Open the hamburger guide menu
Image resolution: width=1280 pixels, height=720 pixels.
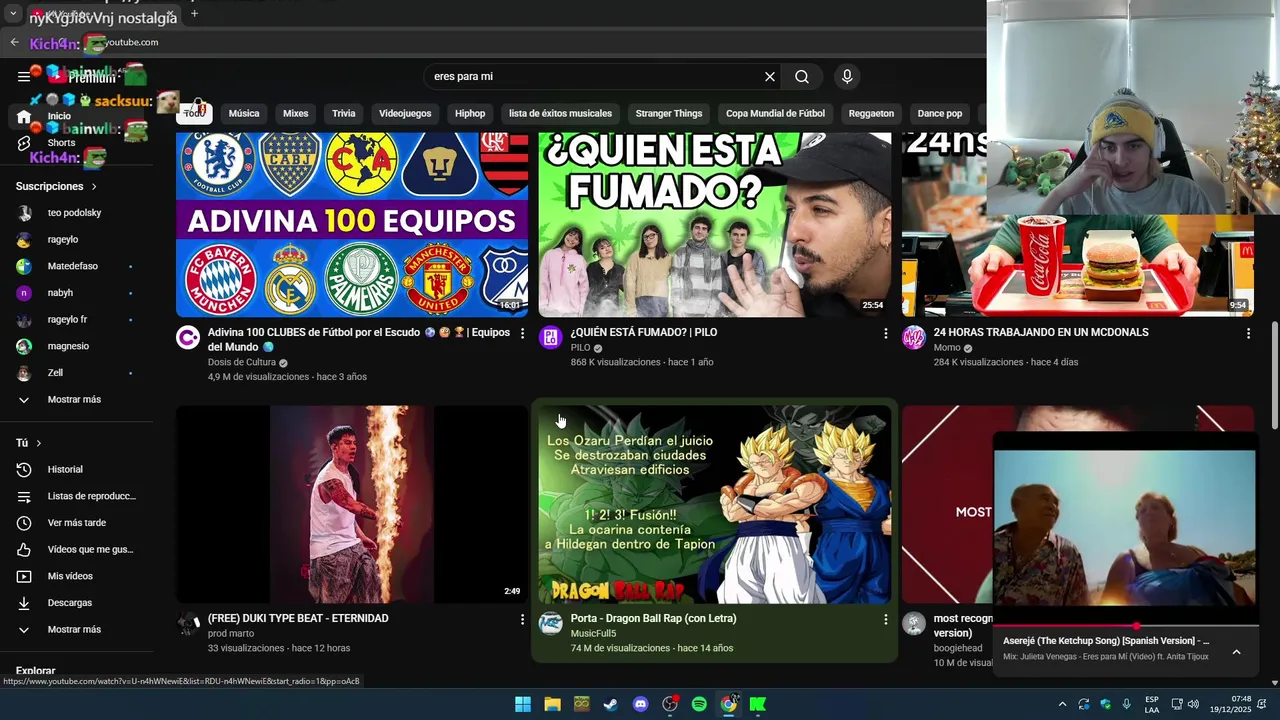(x=23, y=76)
